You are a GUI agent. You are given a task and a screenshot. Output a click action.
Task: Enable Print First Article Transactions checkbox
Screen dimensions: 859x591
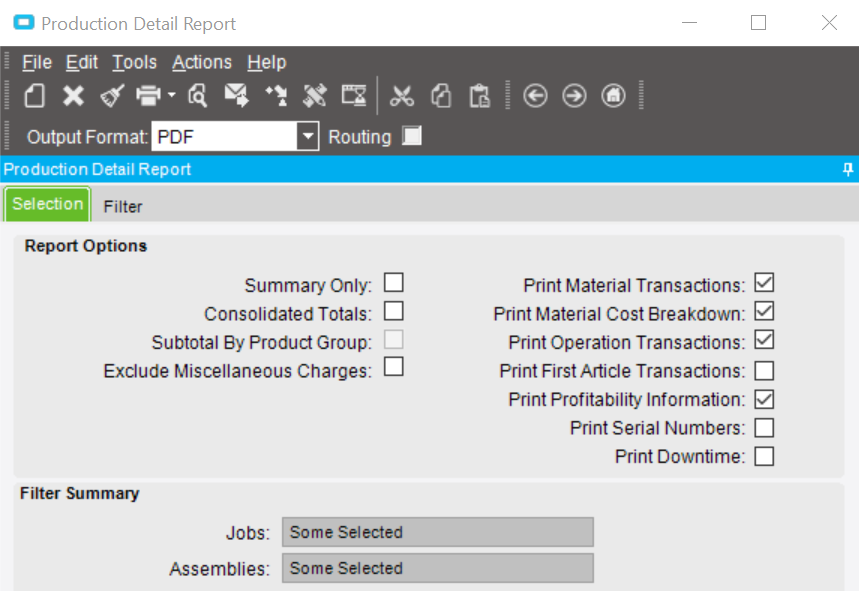point(764,371)
